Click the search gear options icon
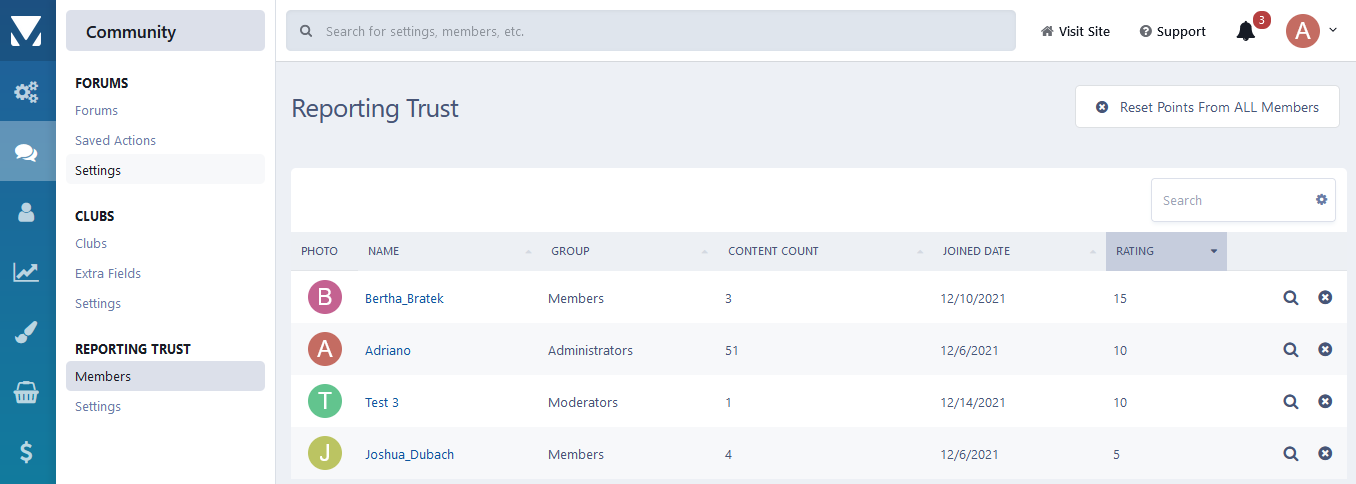The image size is (1356, 484). (x=1321, y=200)
